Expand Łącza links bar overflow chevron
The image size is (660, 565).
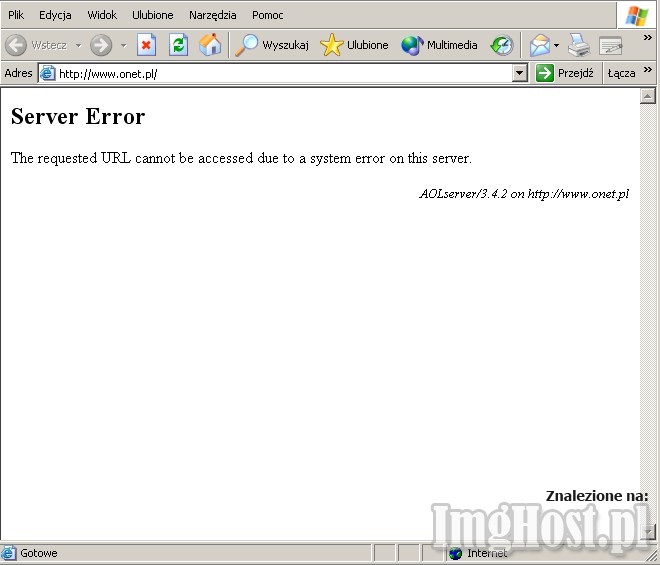coord(648,69)
